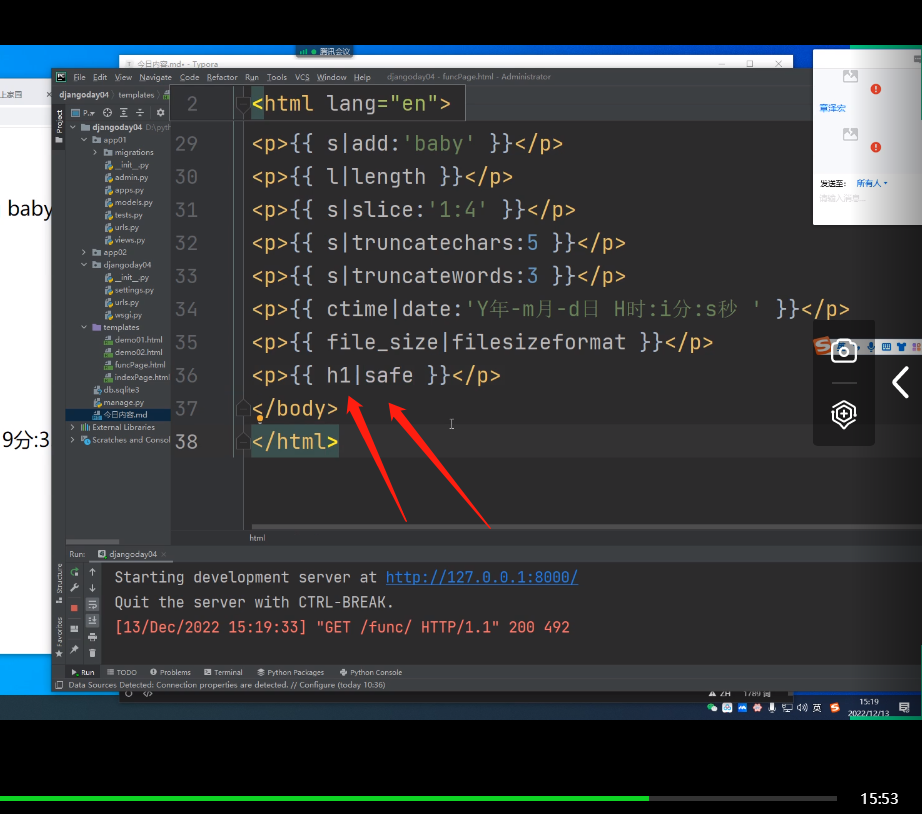Image resolution: width=922 pixels, height=814 pixels.
Task: Open the File menu
Action: 79,77
